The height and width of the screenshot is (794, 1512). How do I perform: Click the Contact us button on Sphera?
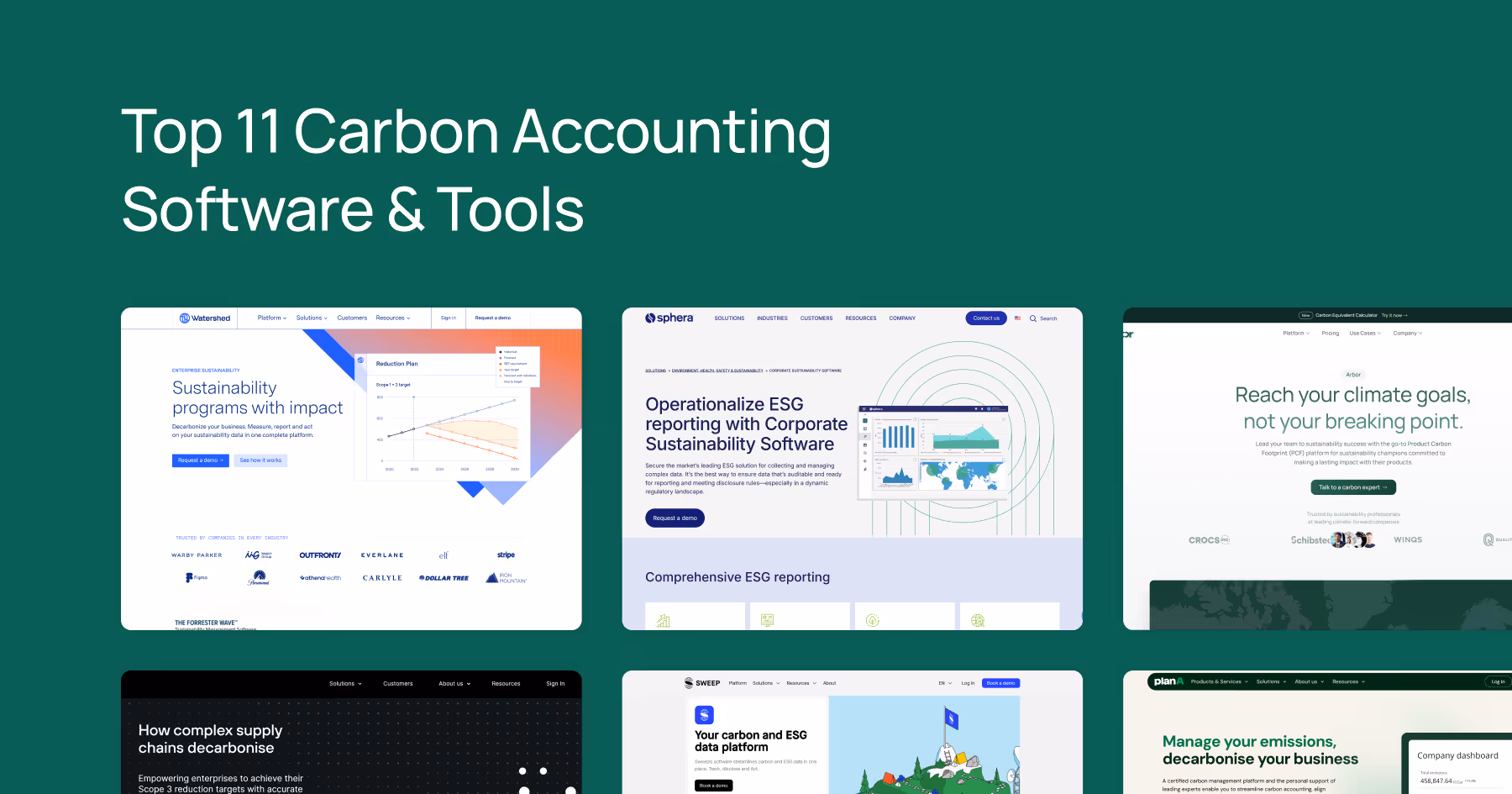pyautogui.click(x=986, y=318)
